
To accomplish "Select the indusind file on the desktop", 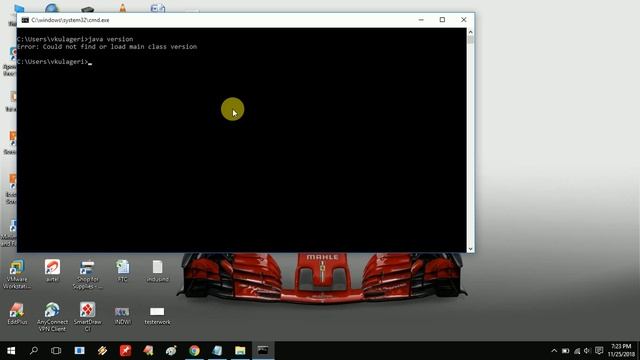I will coord(158,271).
